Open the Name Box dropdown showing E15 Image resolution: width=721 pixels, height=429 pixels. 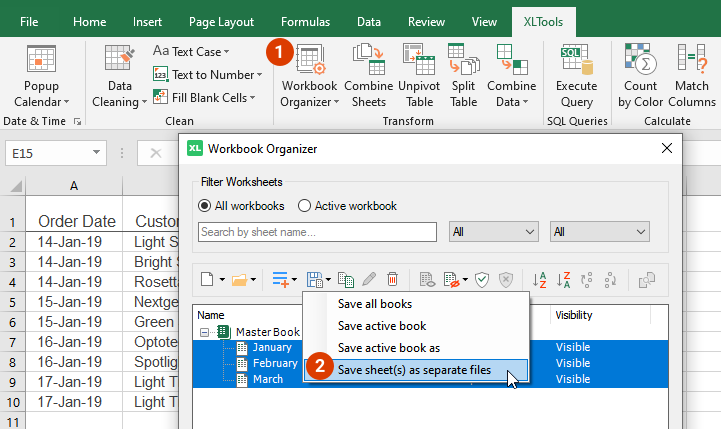click(96, 153)
